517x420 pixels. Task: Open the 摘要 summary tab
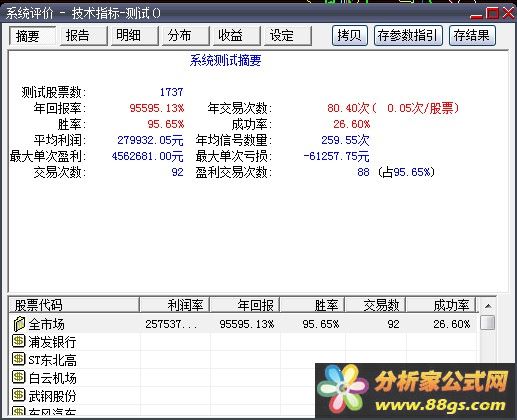point(32,36)
